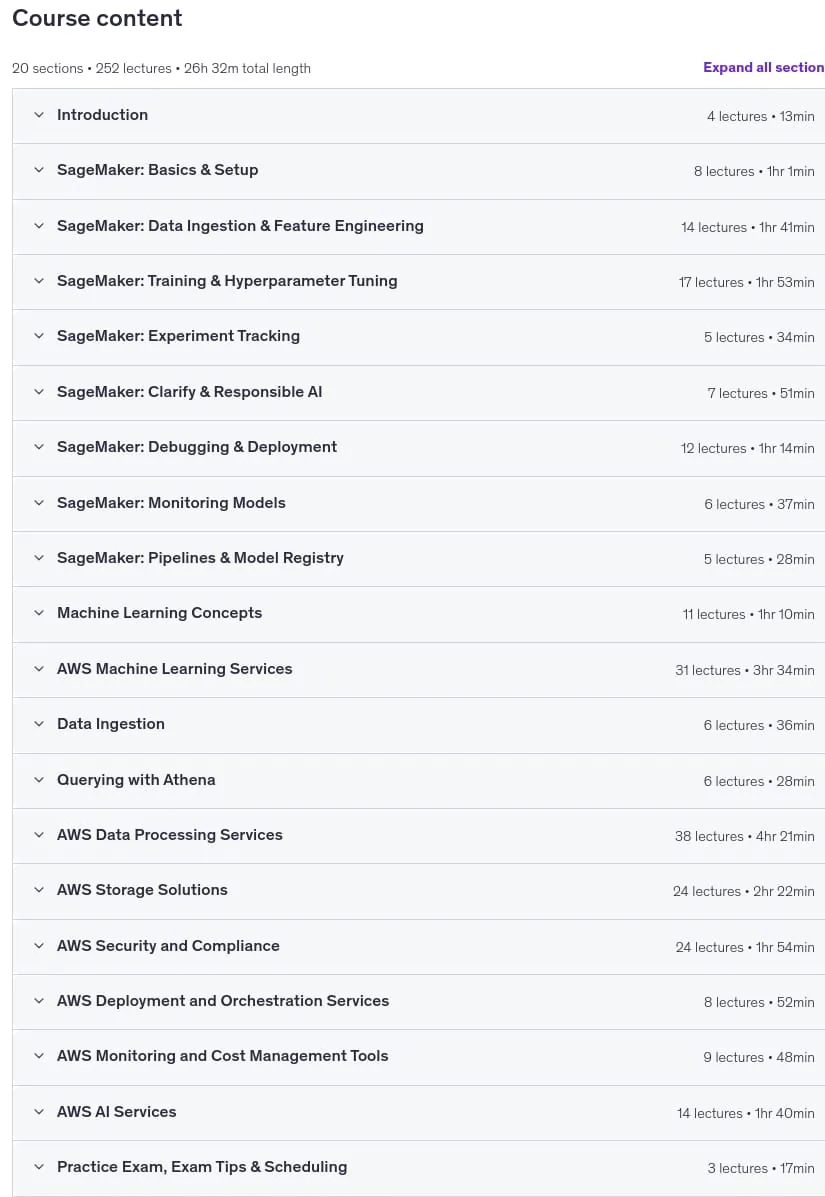Image resolution: width=825 pixels, height=1197 pixels.
Task: Expand SageMaker: Basics & Setup chevron
Action: pyautogui.click(x=39, y=170)
